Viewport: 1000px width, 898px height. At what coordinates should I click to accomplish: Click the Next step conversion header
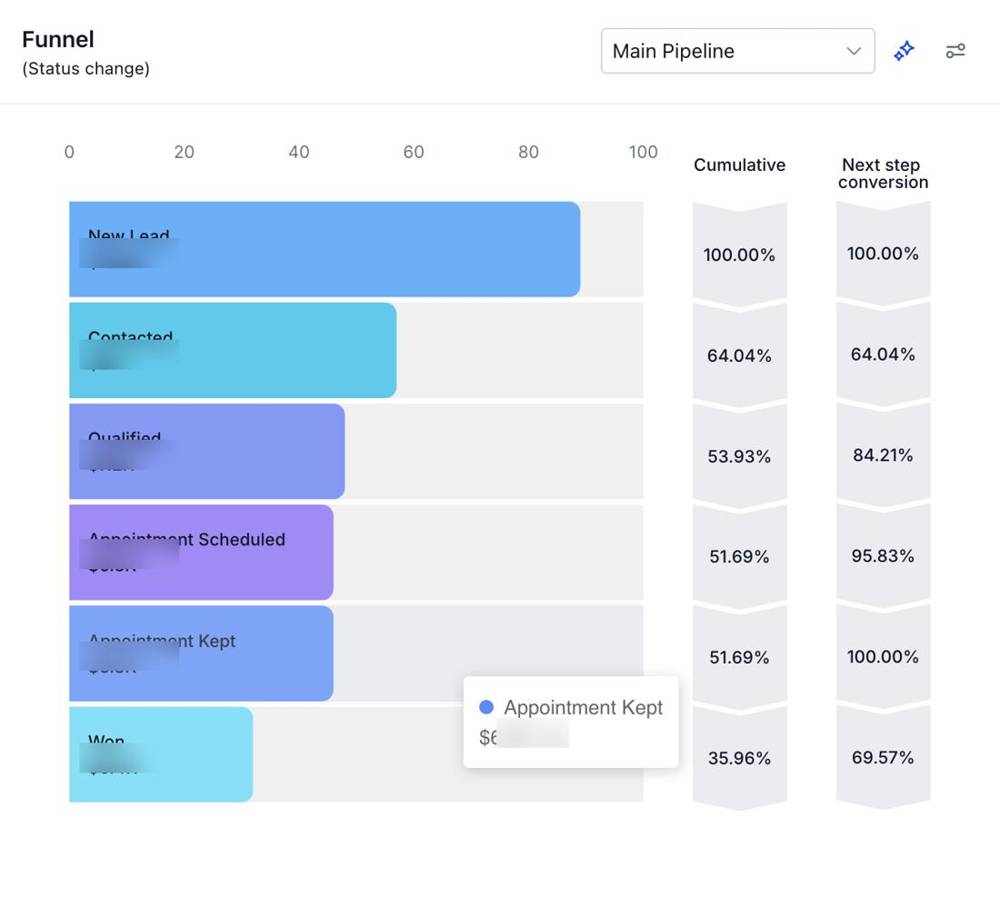click(883, 173)
